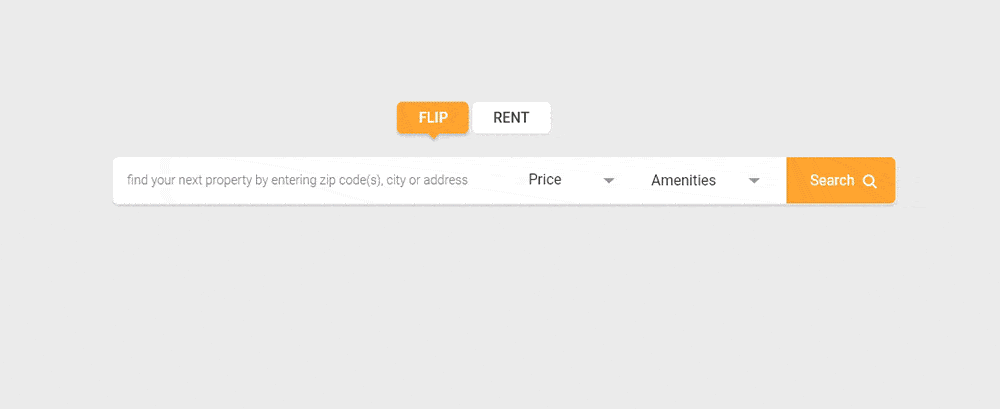This screenshot has width=1000, height=409.
Task: Click the magnifying glass search icon
Action: [x=869, y=181]
